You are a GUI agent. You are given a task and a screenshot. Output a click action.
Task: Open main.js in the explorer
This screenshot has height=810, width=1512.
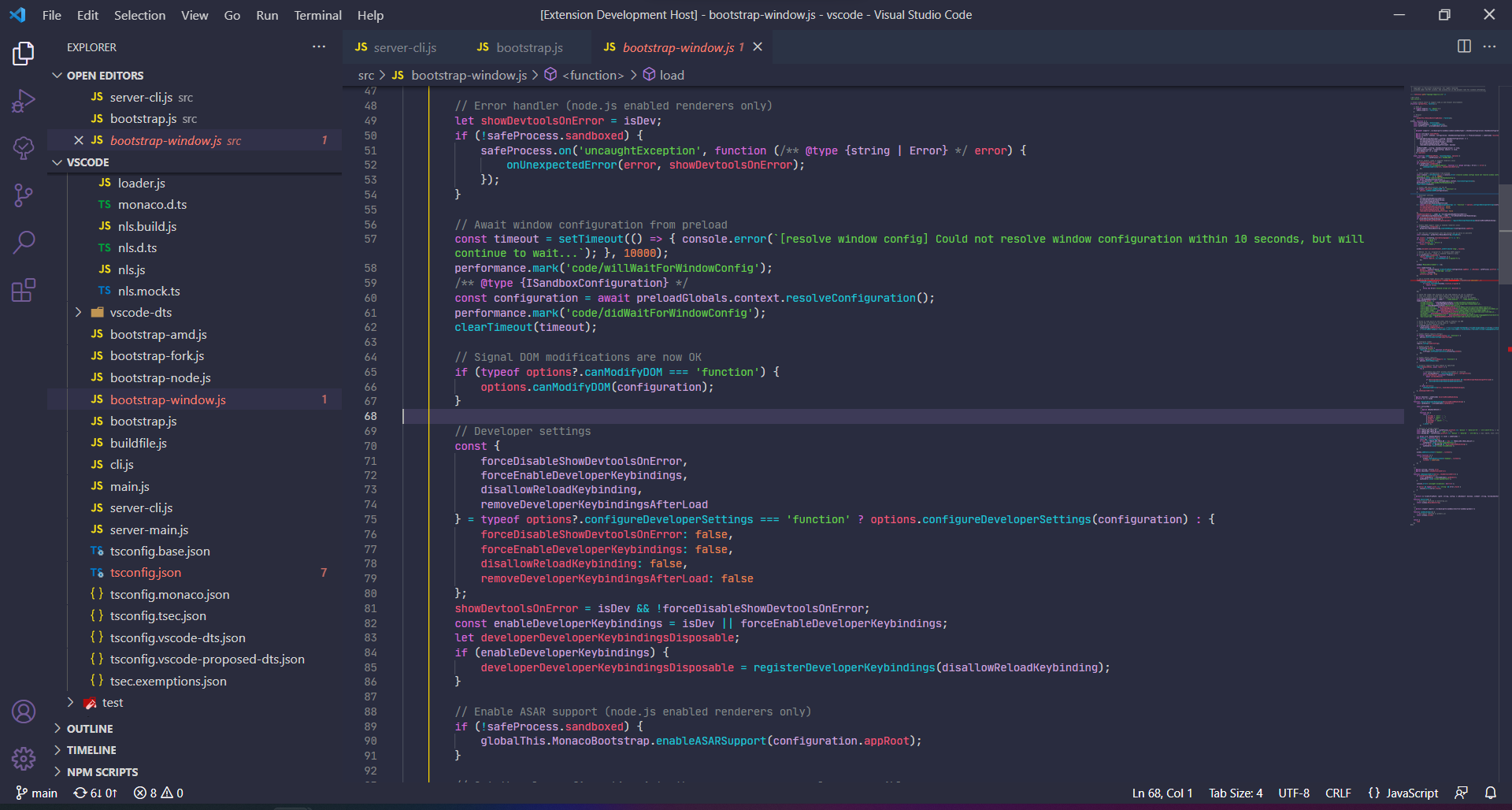click(195, 486)
